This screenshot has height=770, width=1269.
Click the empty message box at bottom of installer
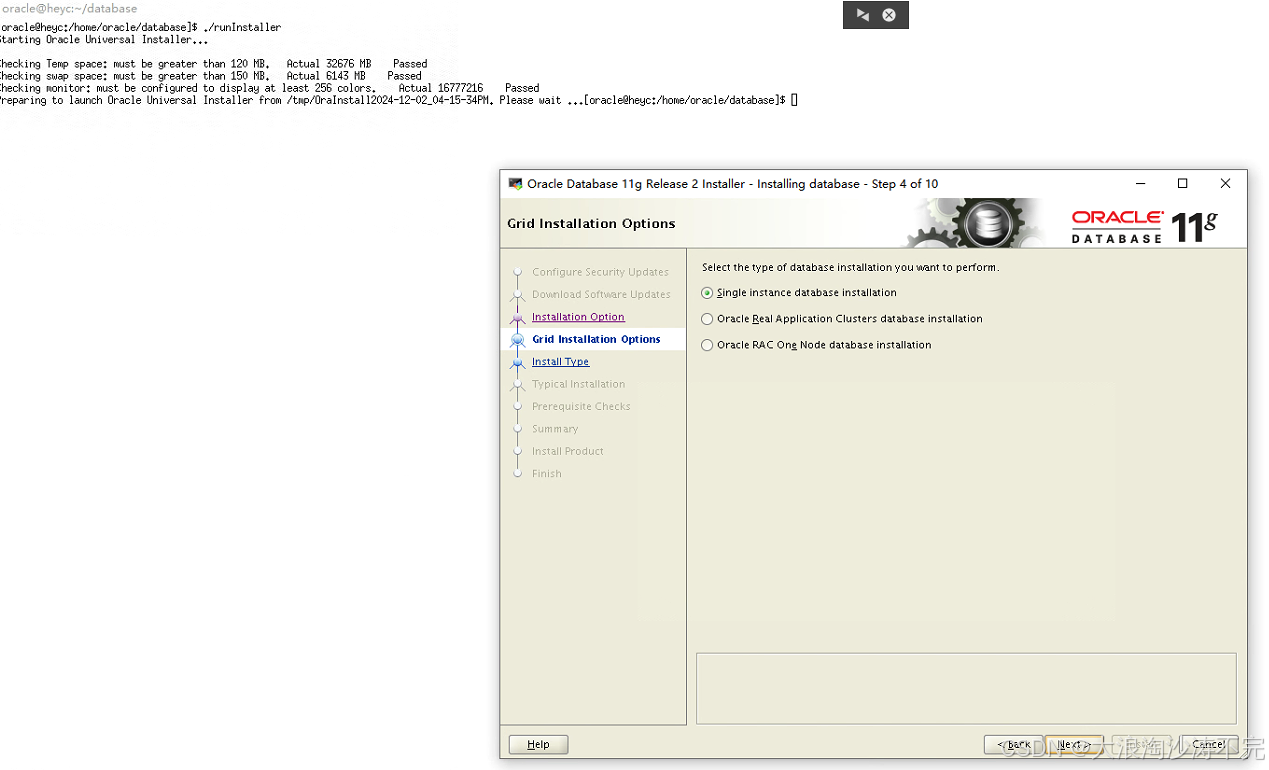pos(966,688)
